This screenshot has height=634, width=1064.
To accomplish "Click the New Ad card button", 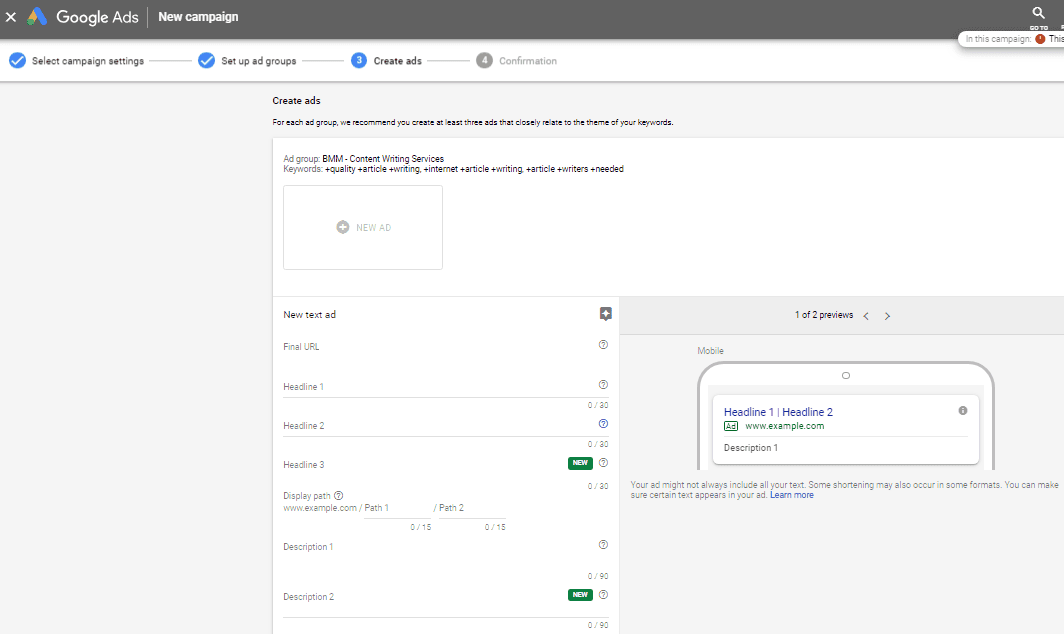I will point(363,227).
